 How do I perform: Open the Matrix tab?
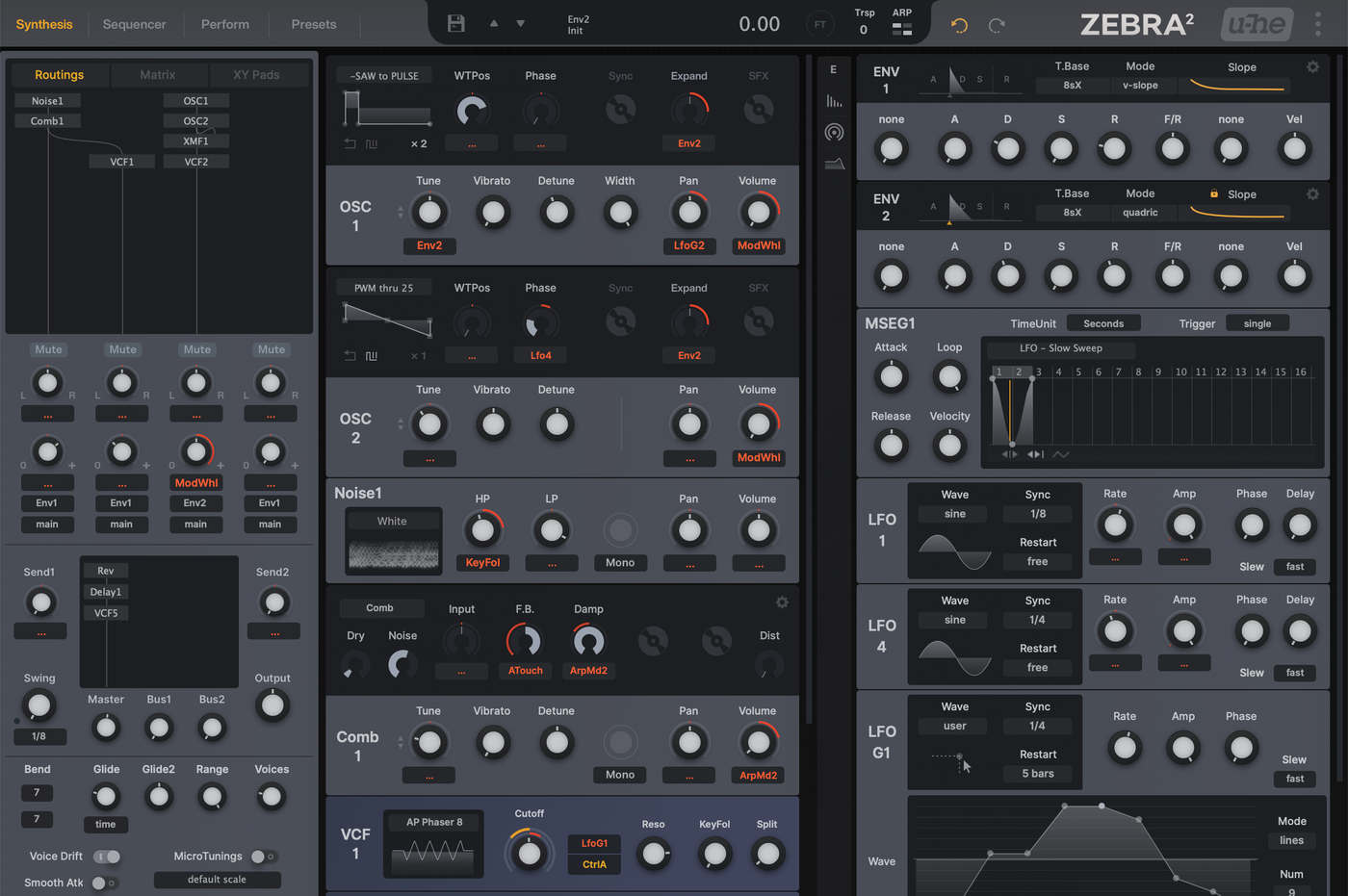click(x=158, y=74)
